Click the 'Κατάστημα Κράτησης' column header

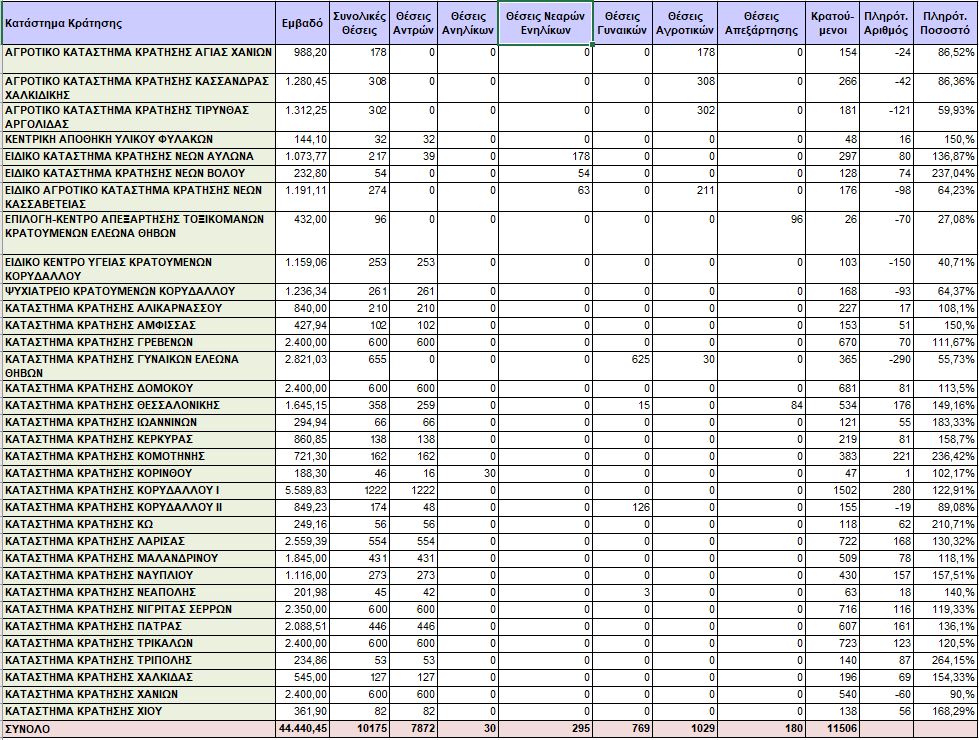click(138, 22)
